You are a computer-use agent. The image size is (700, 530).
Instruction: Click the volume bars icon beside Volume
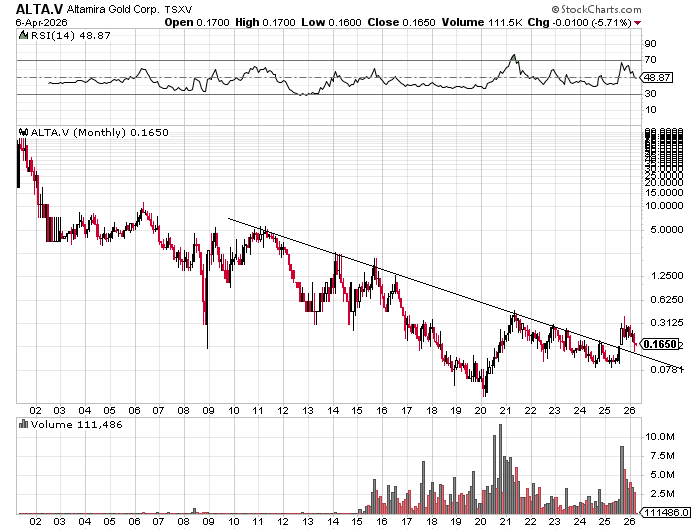pyautogui.click(x=23, y=424)
